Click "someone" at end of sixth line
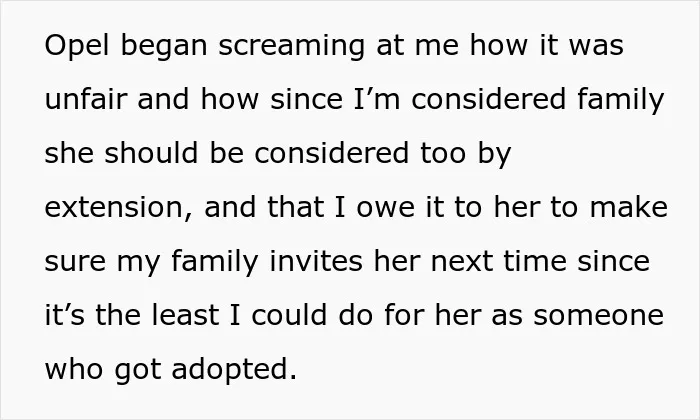The image size is (700, 420). pos(599,316)
